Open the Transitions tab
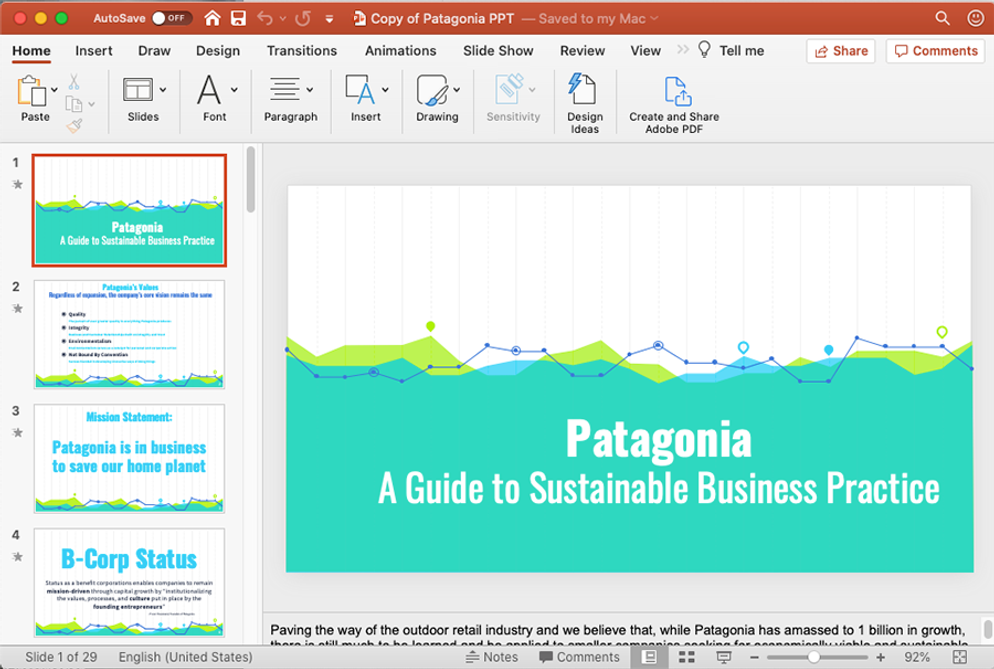This screenshot has width=994, height=669. (301, 51)
